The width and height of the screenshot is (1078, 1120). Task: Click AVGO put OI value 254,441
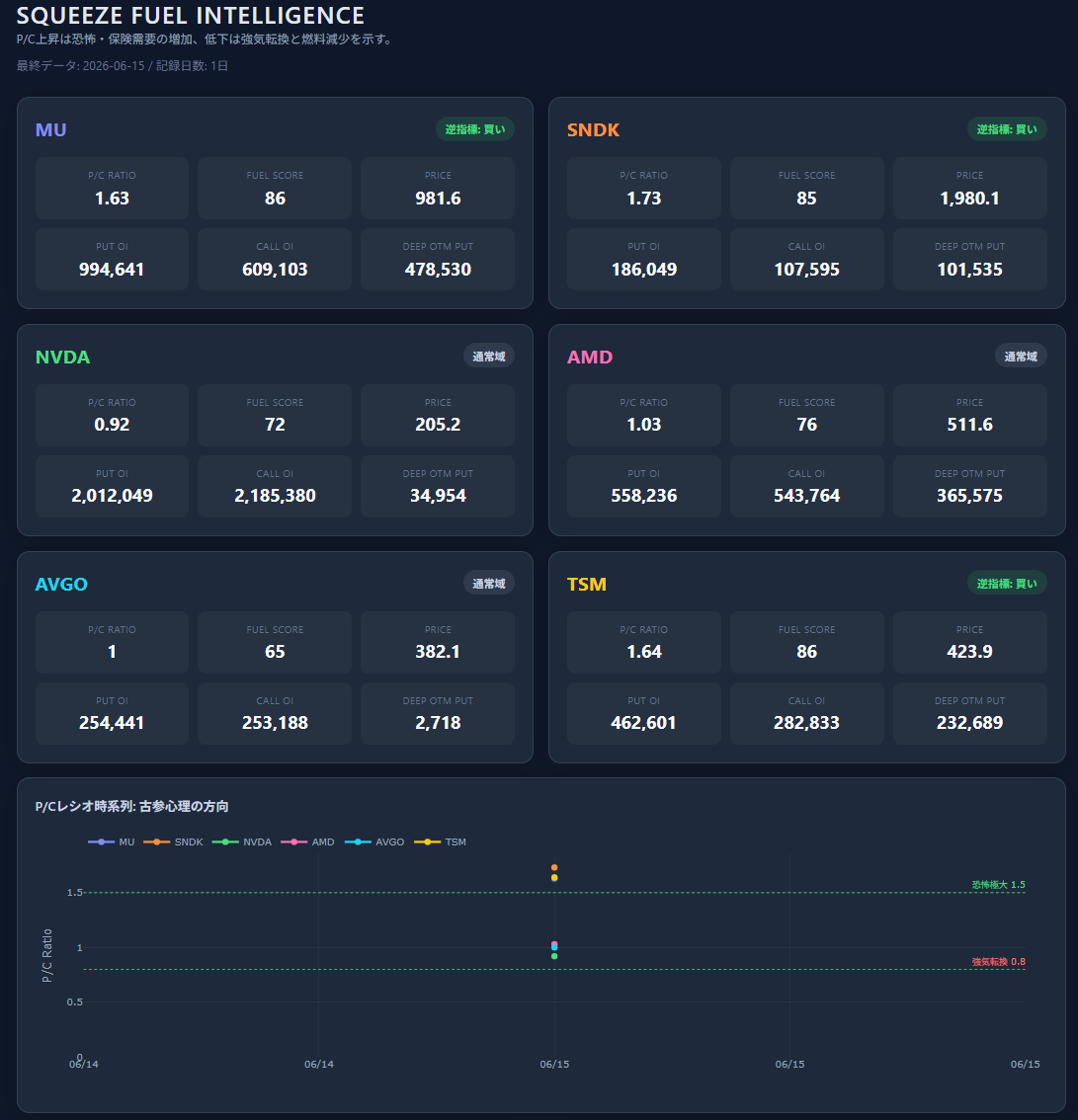[113, 723]
